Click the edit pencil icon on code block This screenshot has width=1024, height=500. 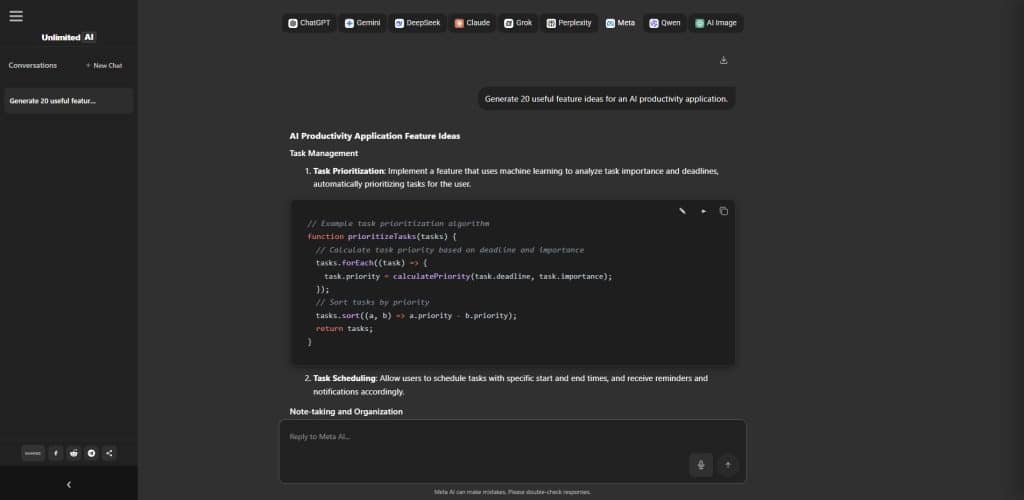click(682, 211)
